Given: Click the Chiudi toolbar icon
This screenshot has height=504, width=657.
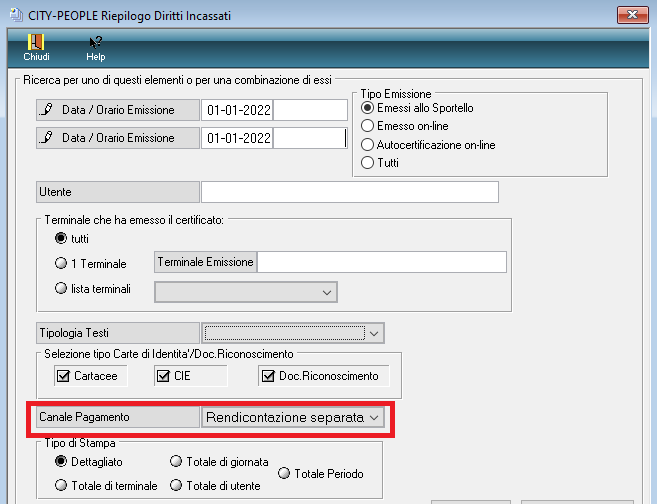Looking at the screenshot, I should 36,47.
